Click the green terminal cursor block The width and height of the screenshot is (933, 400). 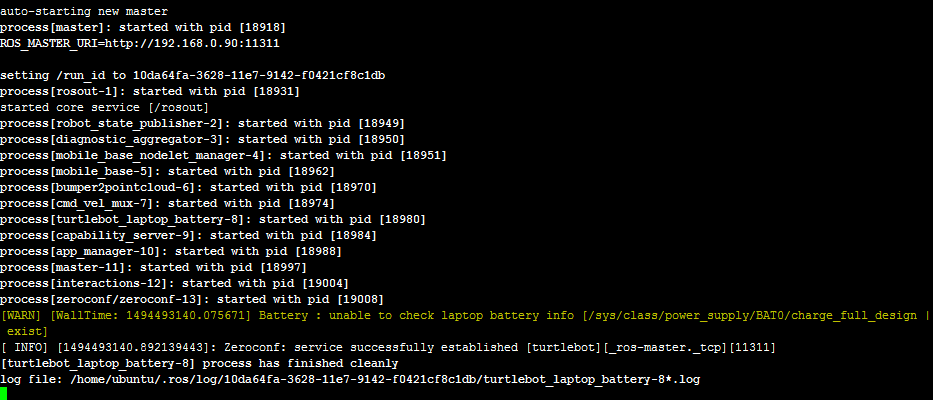coord(3,394)
